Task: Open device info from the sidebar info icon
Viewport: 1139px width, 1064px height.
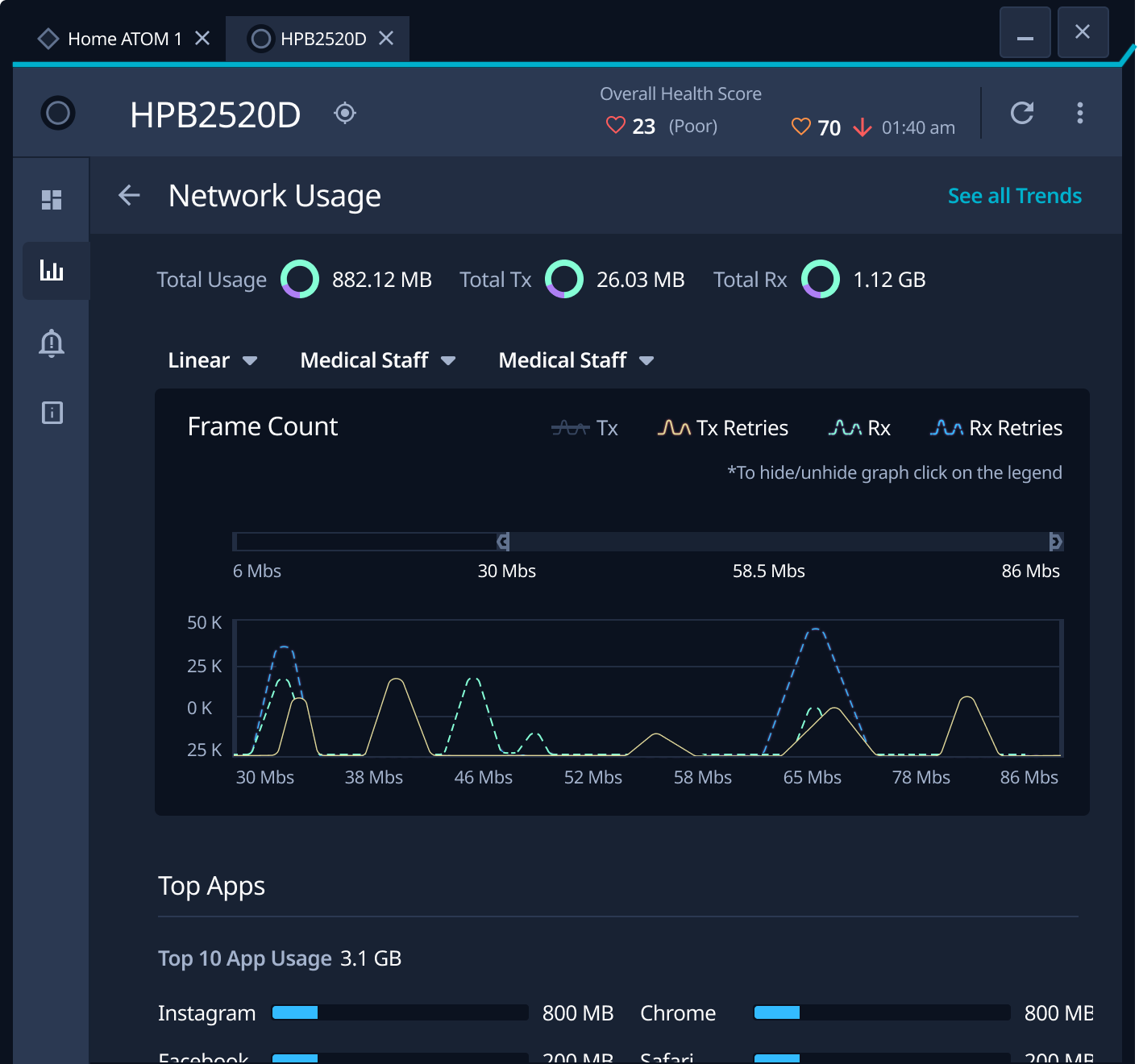Action: [x=52, y=413]
